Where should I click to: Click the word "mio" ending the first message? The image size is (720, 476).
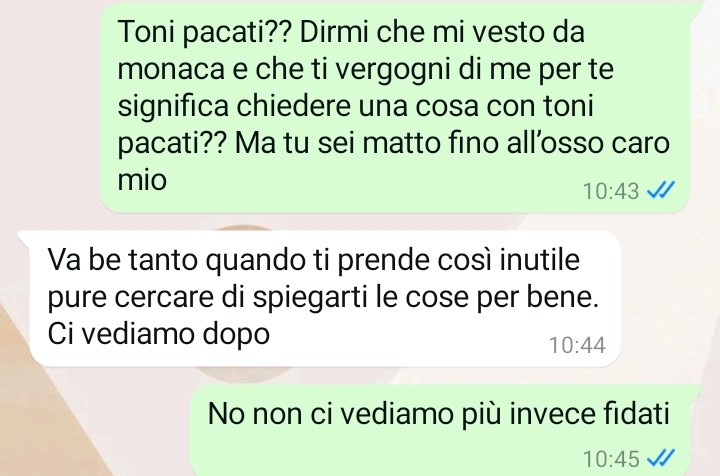(x=142, y=179)
